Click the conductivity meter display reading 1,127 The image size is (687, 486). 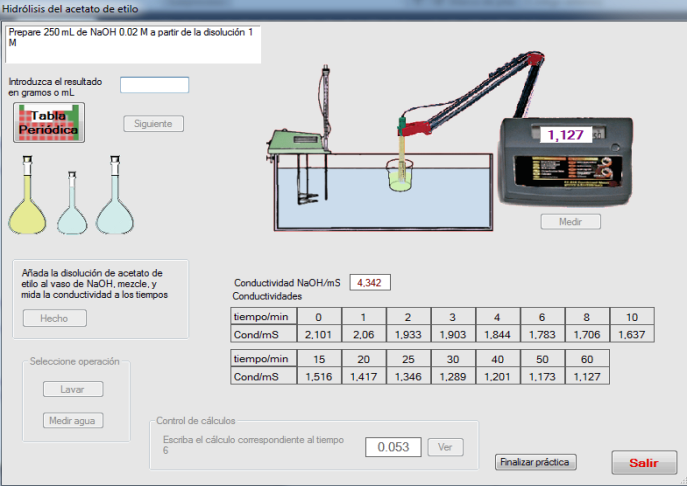point(564,135)
